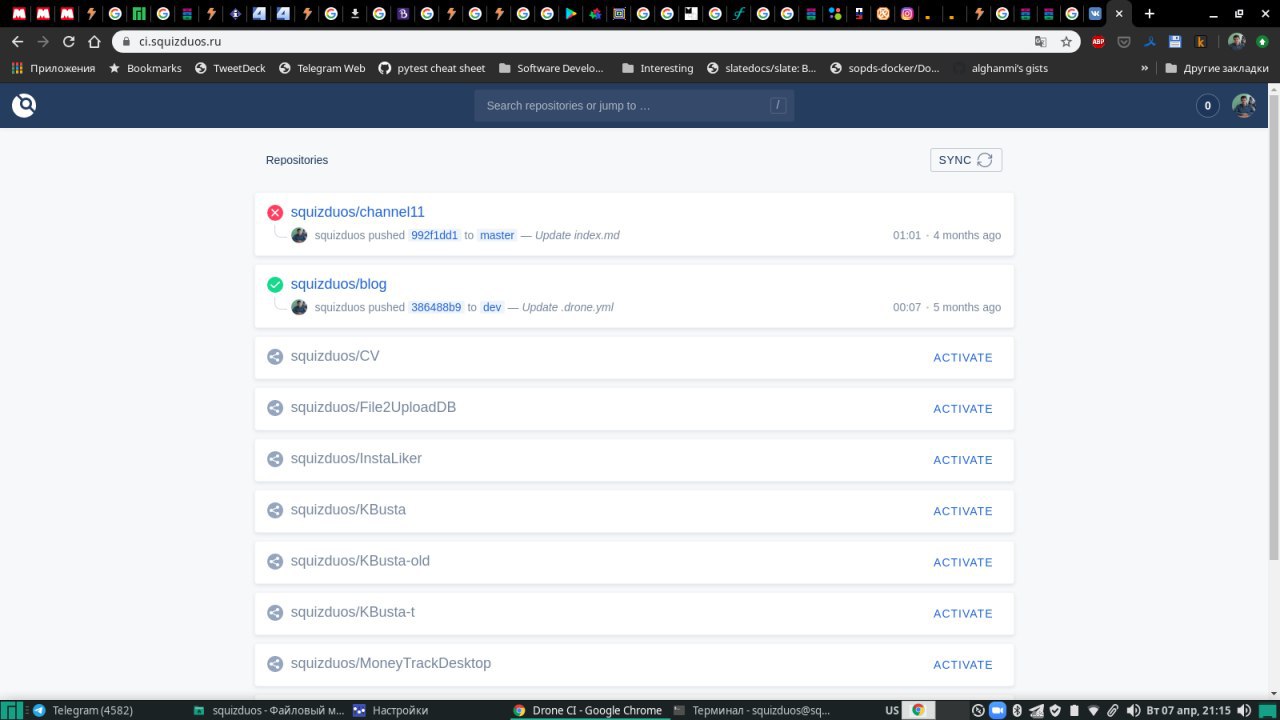Click the taskbar clock showing 21:15
This screenshot has height=720, width=1280.
[x=1188, y=710]
